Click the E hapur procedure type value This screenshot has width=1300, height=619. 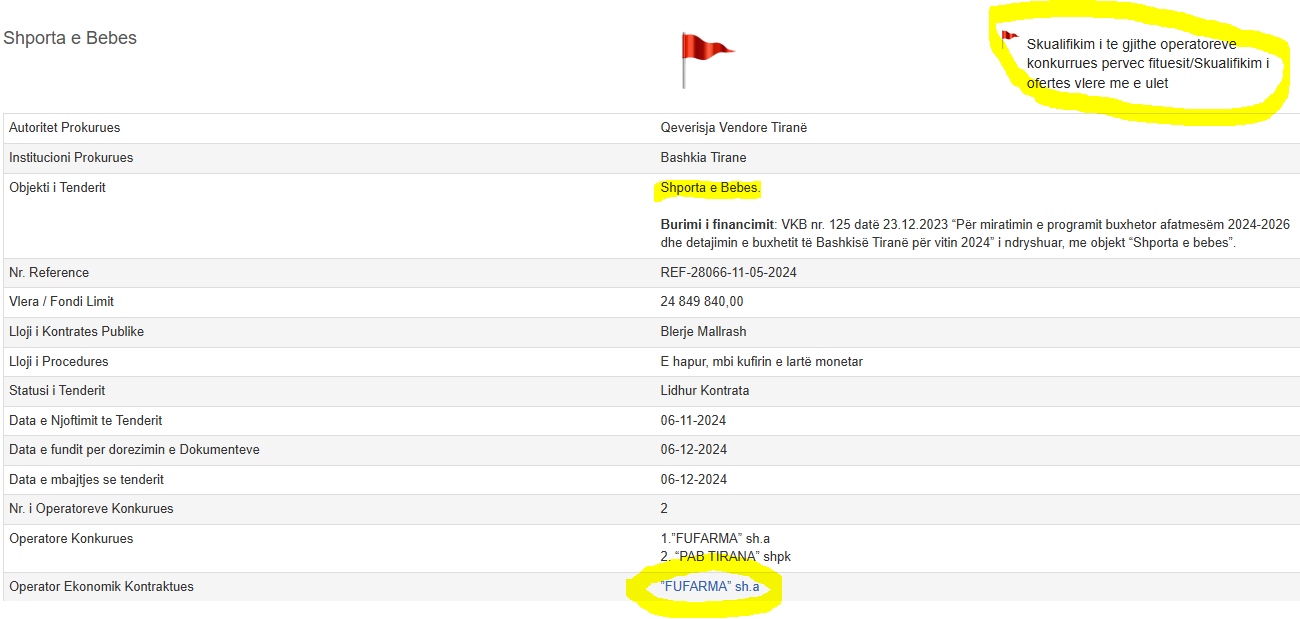pos(761,362)
